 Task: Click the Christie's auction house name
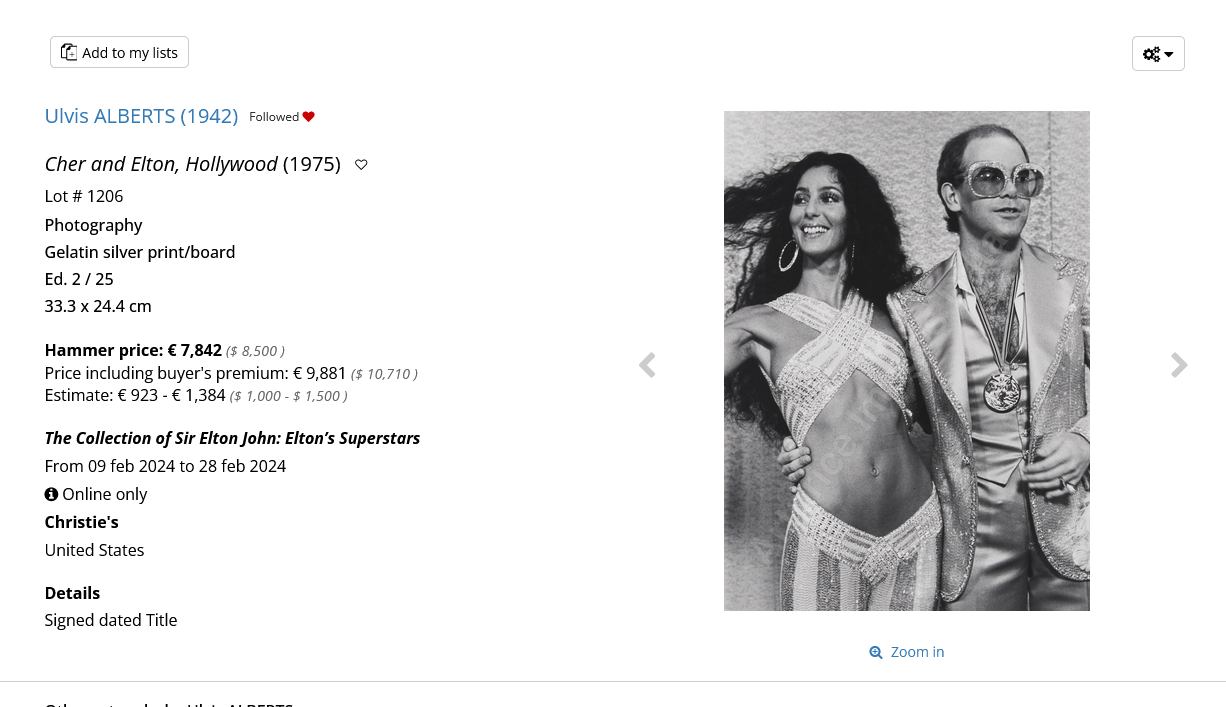tap(81, 522)
